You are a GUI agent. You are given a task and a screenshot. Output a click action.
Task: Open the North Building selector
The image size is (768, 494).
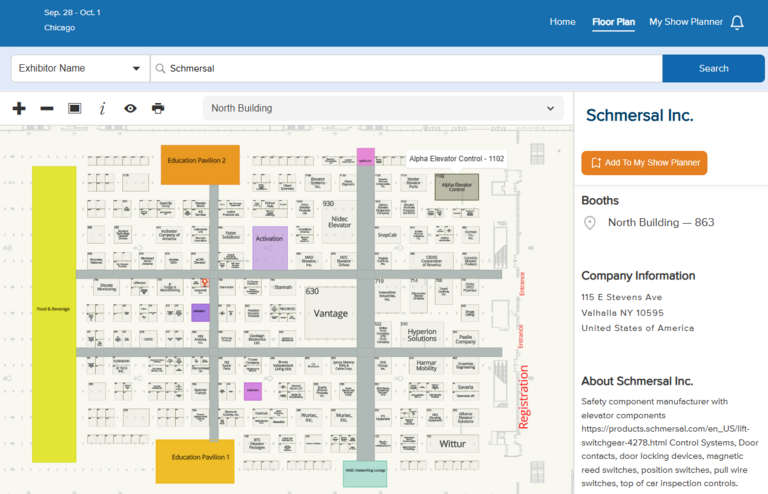383,108
